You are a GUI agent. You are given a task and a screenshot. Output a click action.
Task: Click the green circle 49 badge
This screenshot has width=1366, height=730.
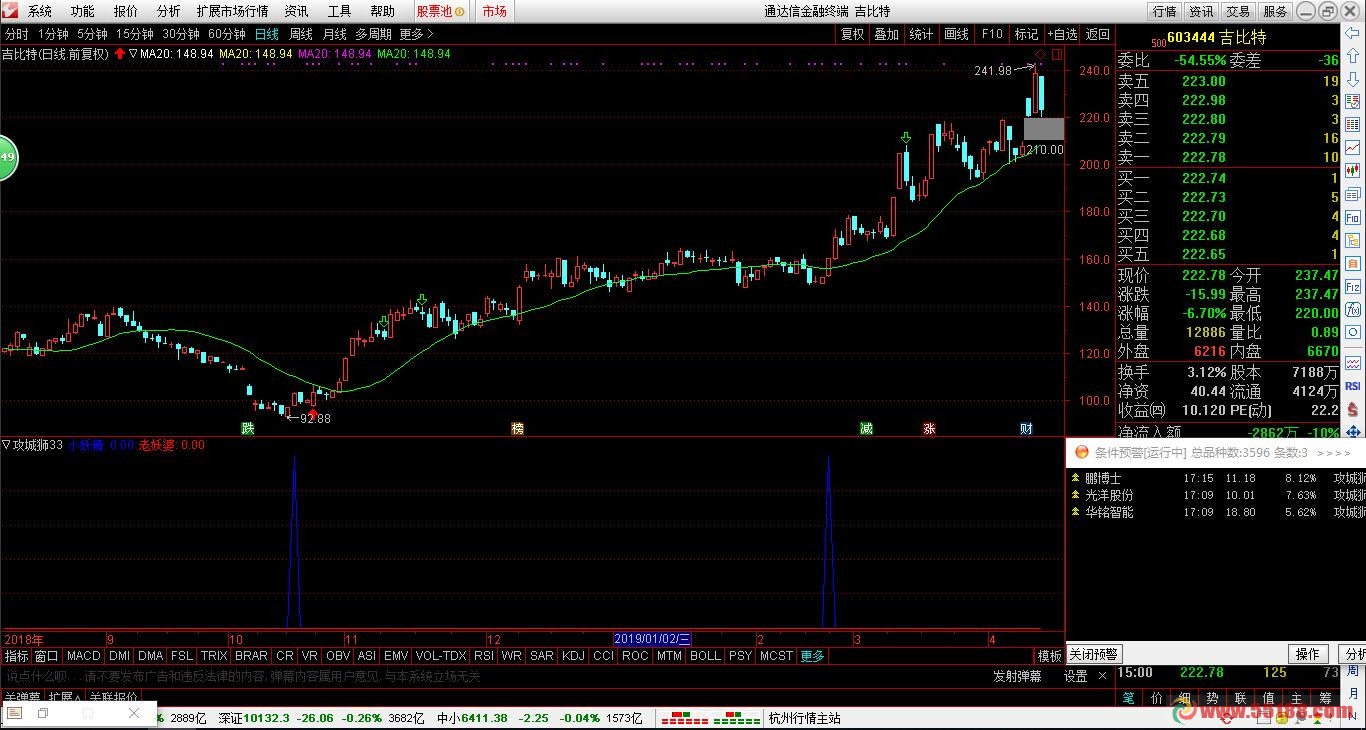click(x=8, y=157)
